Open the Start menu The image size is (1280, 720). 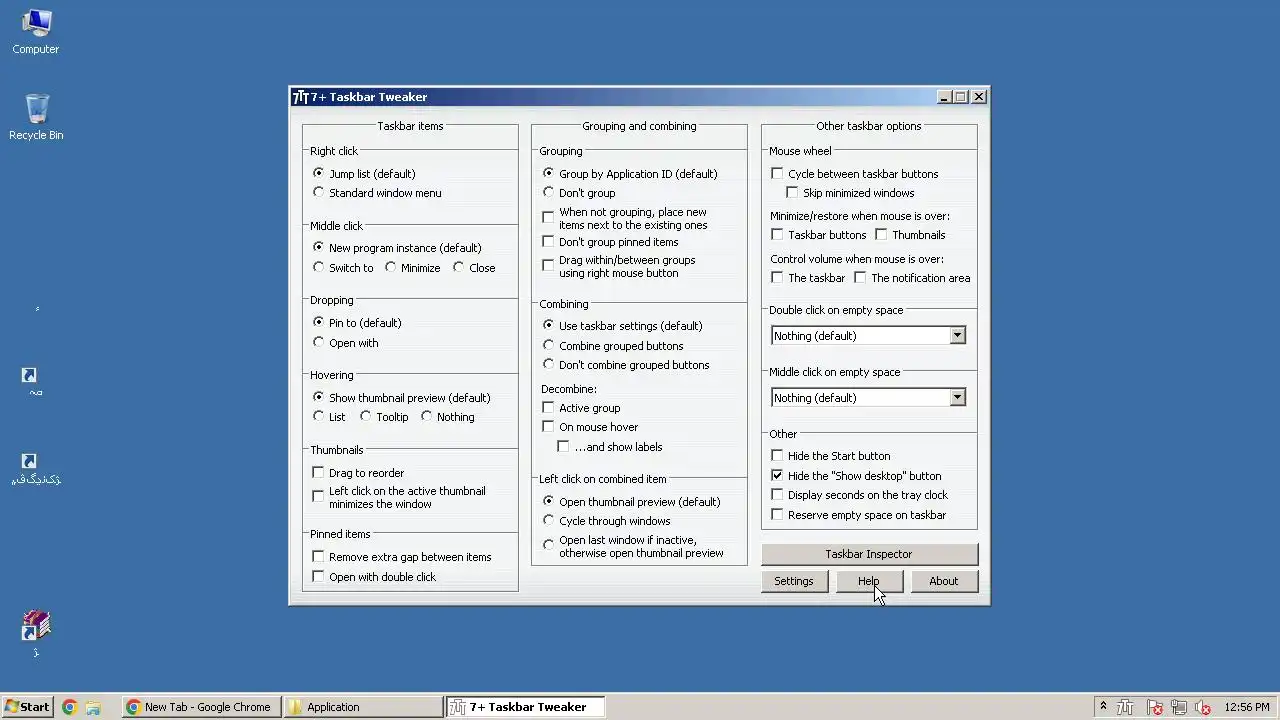point(27,706)
